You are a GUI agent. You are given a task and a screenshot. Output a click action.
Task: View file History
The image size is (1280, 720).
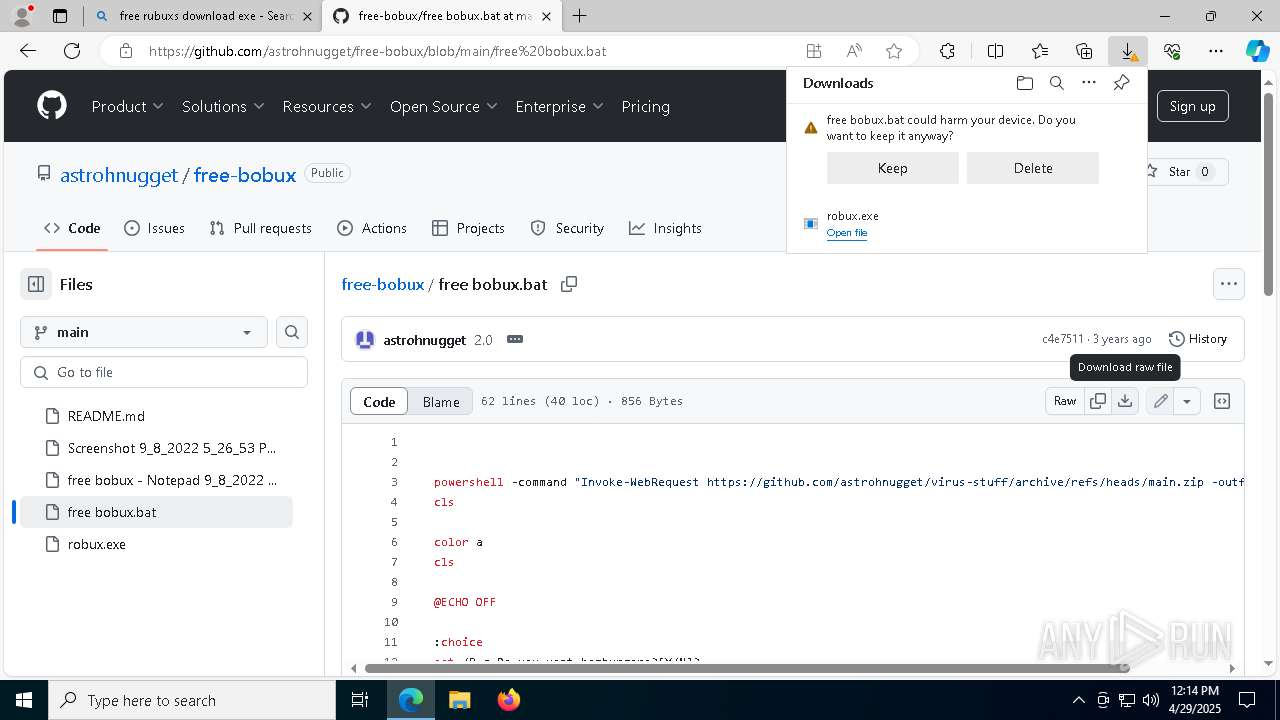click(1198, 339)
